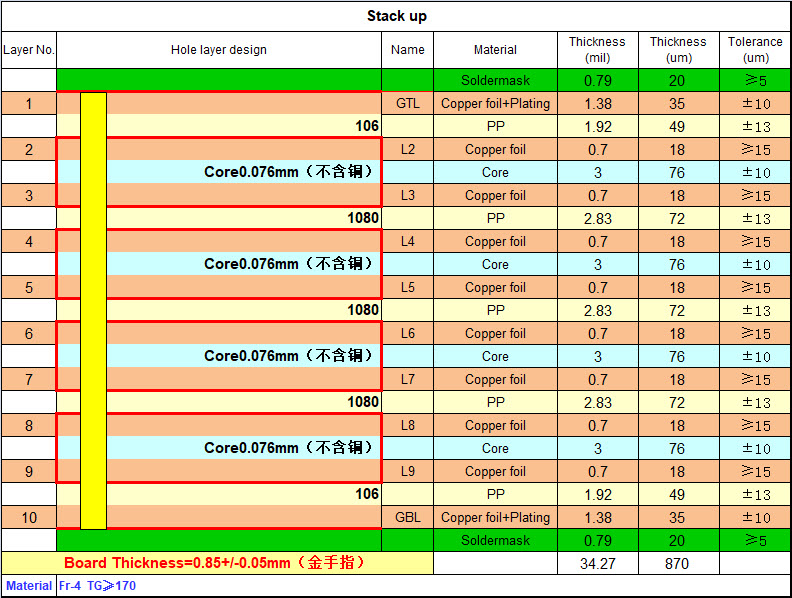Select layer number 10 cell
The width and height of the screenshot is (792, 598).
(29, 517)
